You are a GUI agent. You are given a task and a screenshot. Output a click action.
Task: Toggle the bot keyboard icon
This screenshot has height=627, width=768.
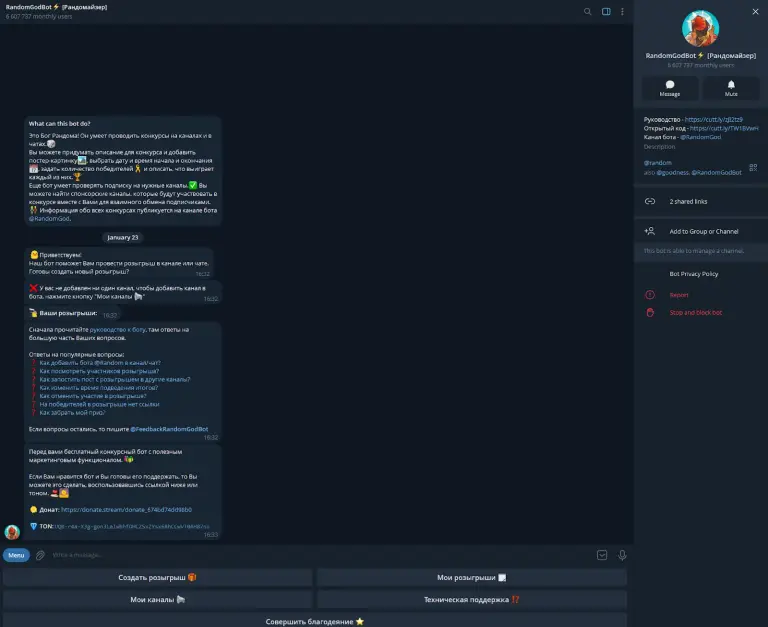(602, 555)
